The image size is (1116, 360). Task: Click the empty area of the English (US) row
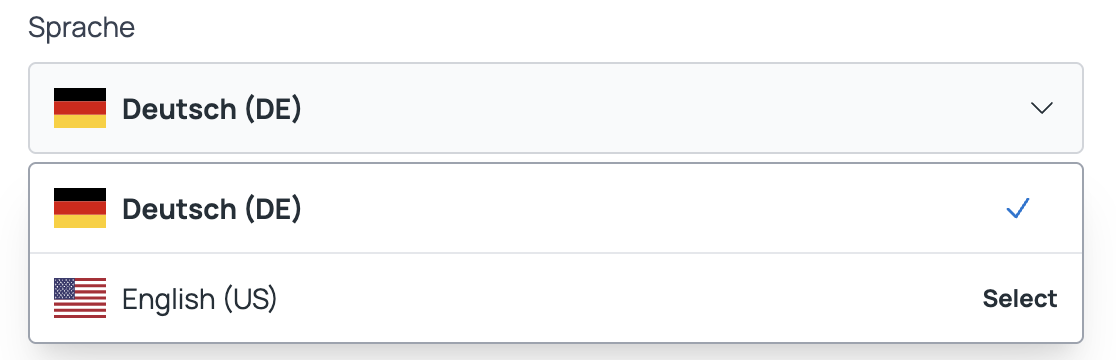tap(626, 298)
